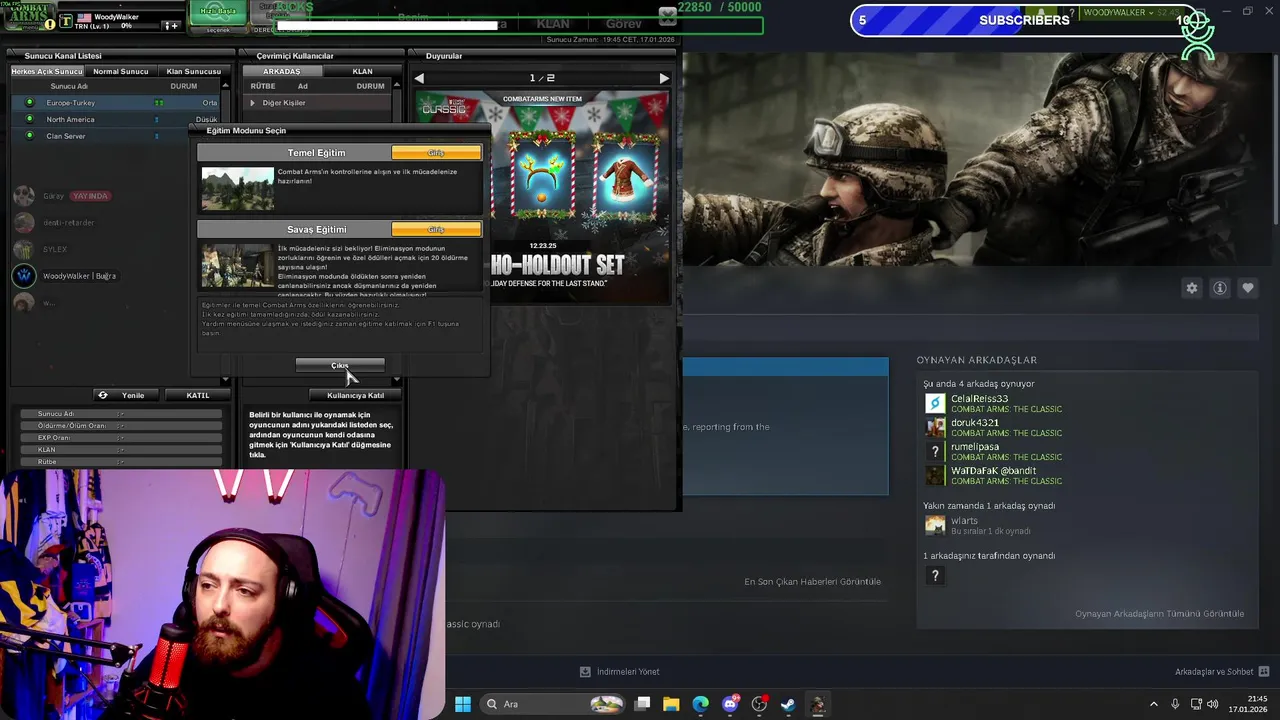Open Combat Arms taskbar icon
This screenshot has height=720, width=1280.
tap(817, 704)
